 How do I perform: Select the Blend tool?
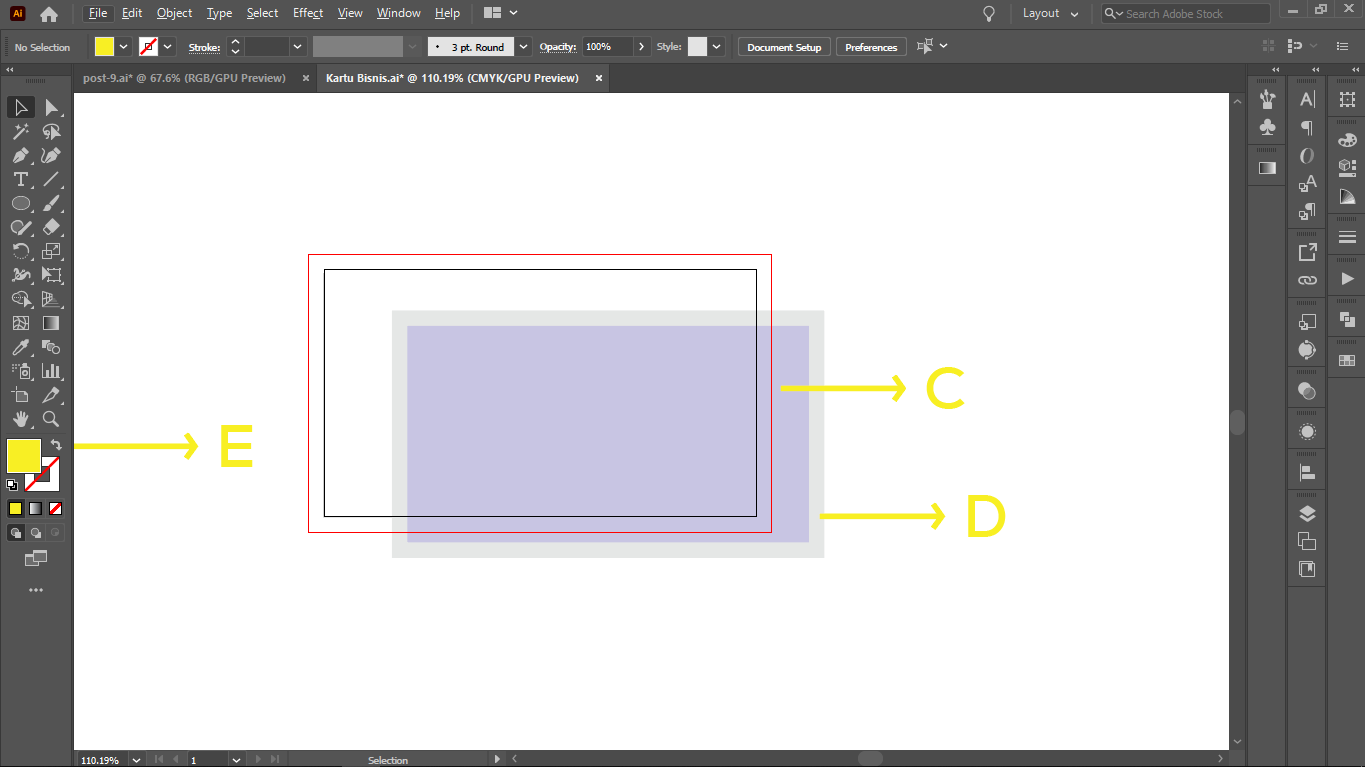(x=52, y=347)
